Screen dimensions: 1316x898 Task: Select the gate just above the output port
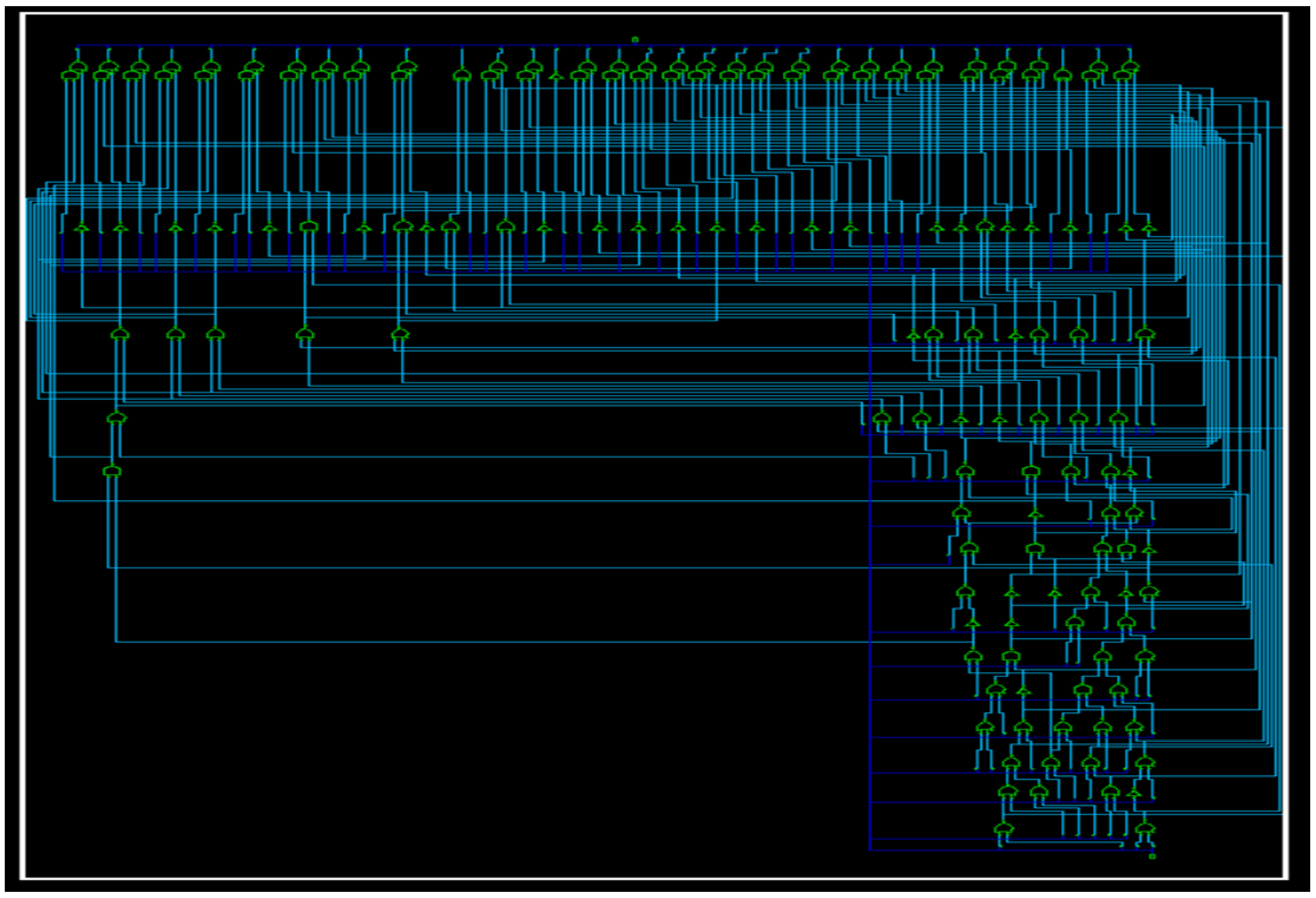point(1144,829)
